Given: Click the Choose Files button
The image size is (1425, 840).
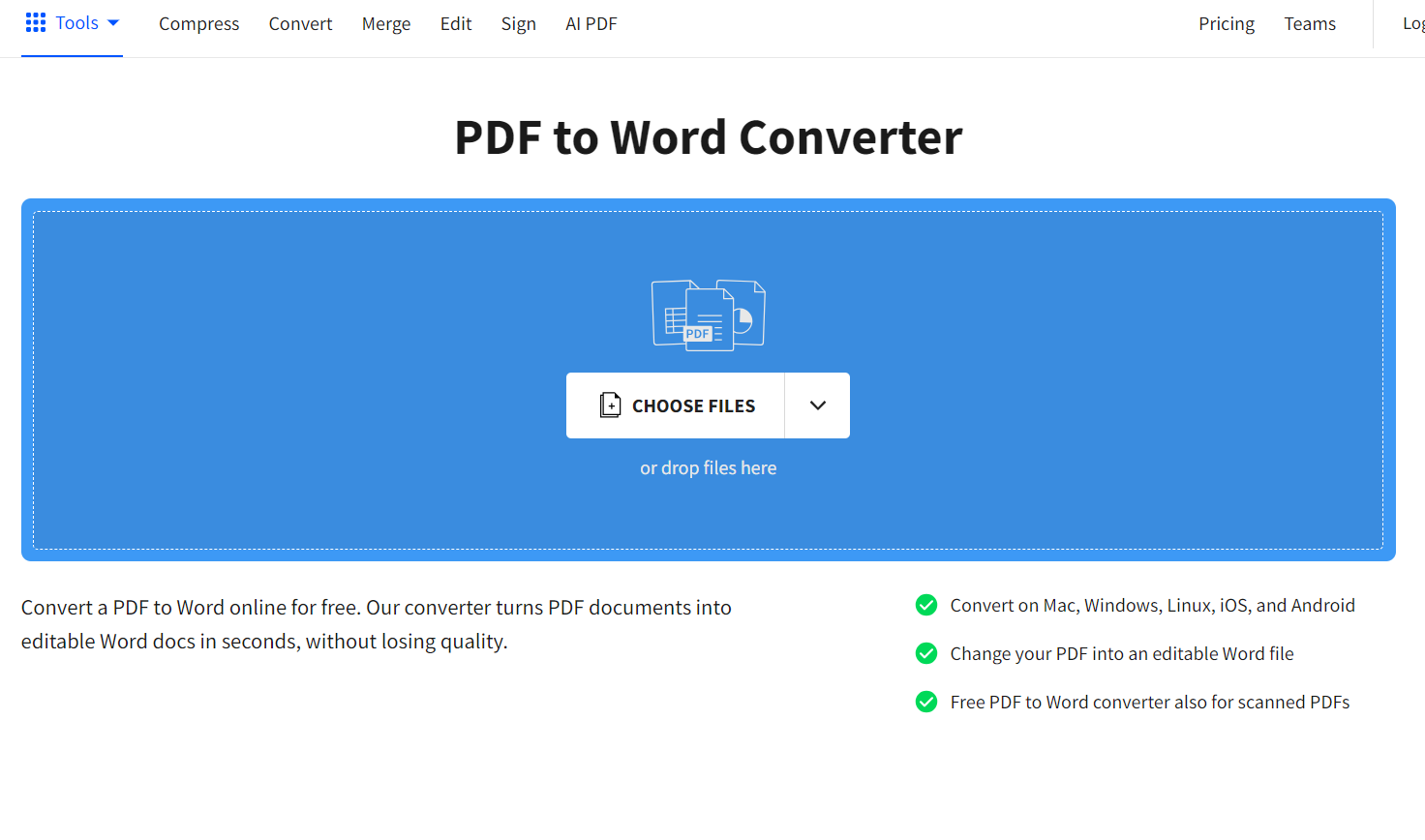Looking at the screenshot, I should 693,405.
